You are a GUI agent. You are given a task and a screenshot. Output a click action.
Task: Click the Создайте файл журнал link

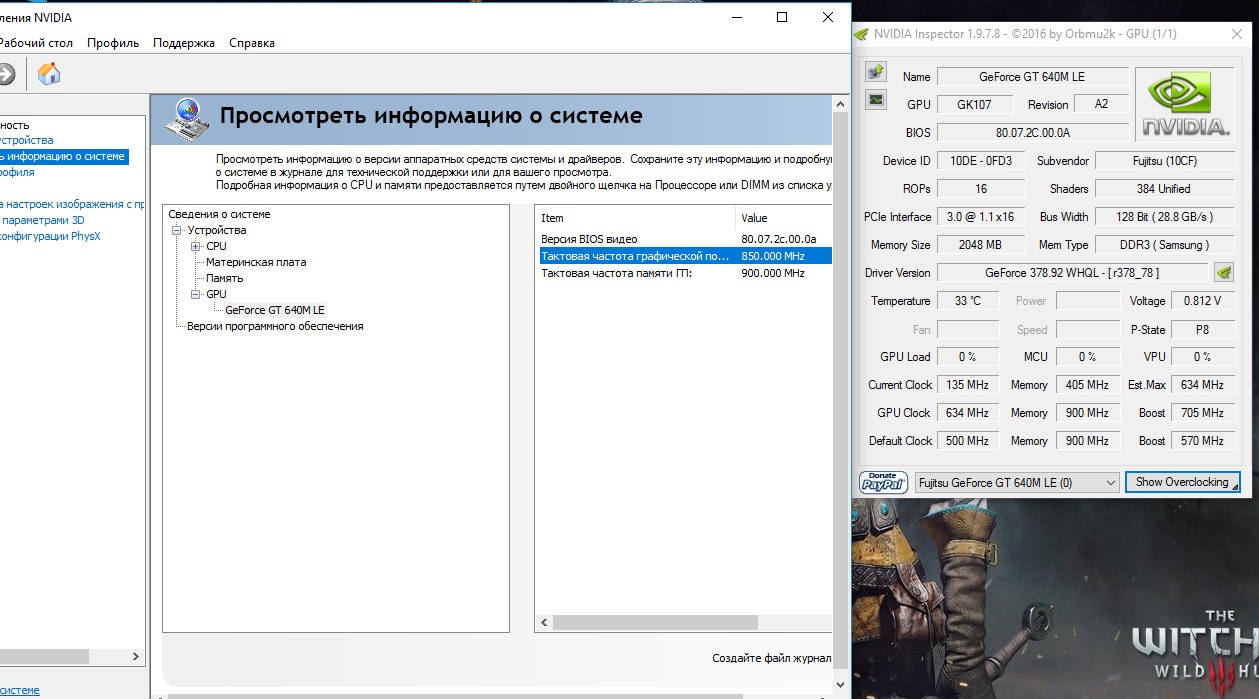pos(771,658)
